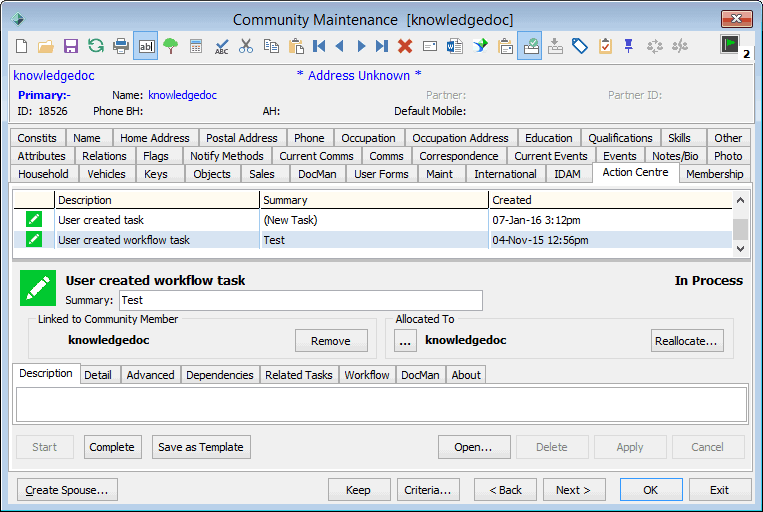Go to next record arrow

[361, 46]
